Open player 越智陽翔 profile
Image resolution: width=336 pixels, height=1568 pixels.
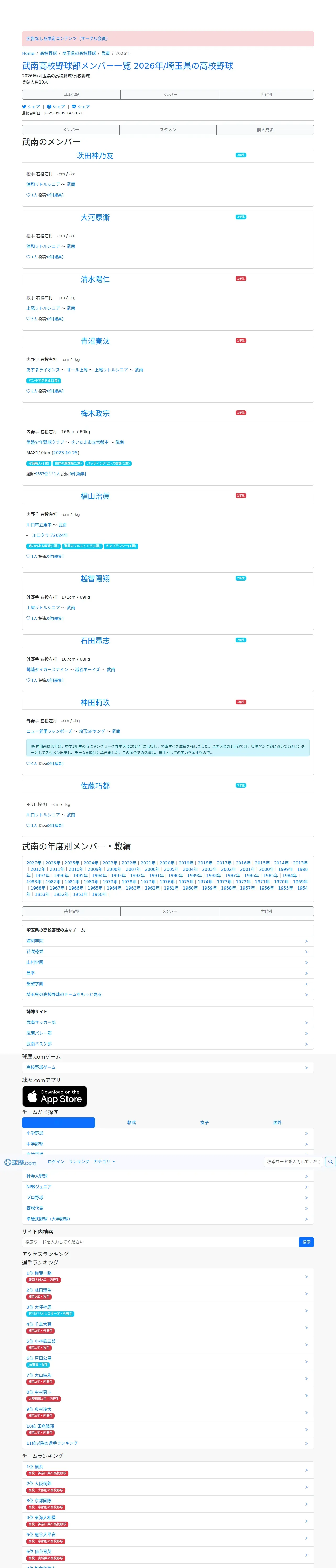(95, 579)
